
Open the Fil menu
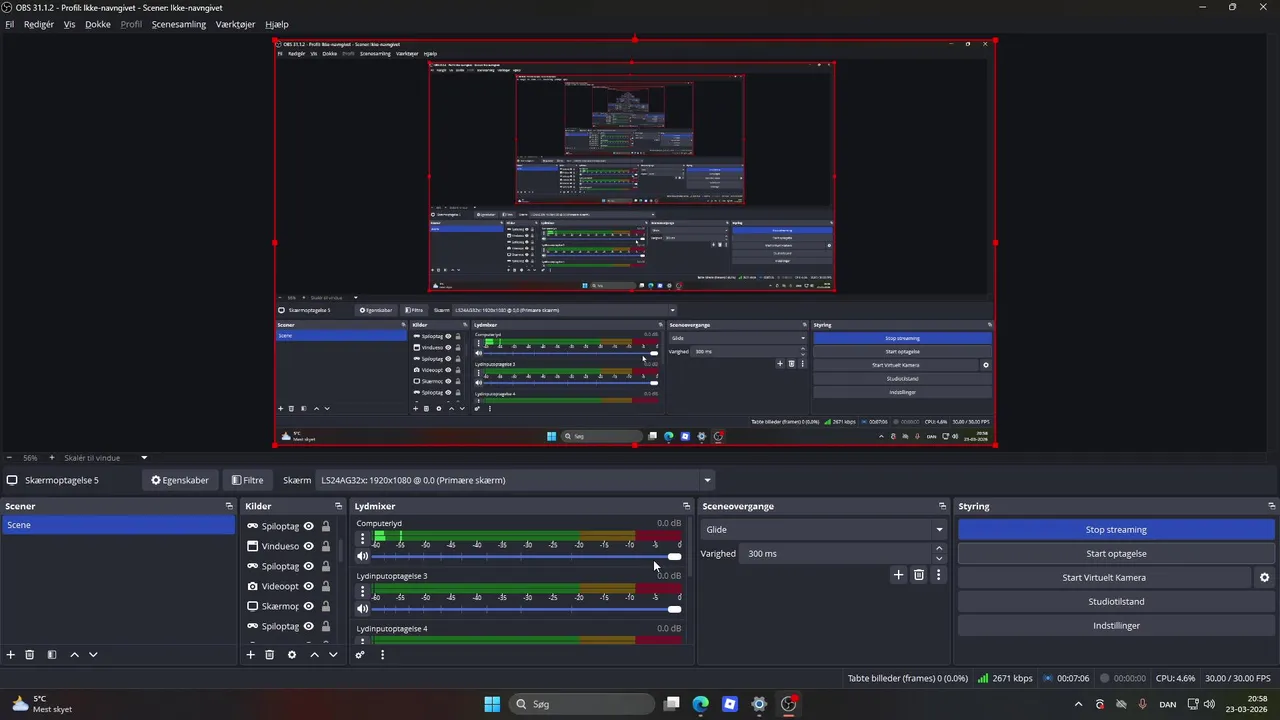point(10,24)
